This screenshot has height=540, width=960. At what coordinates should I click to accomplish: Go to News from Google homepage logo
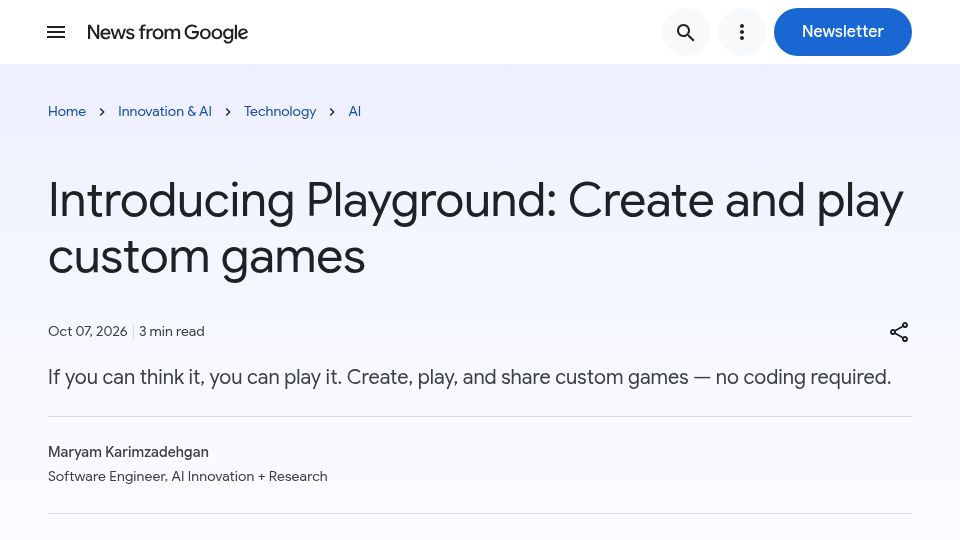pos(167,32)
